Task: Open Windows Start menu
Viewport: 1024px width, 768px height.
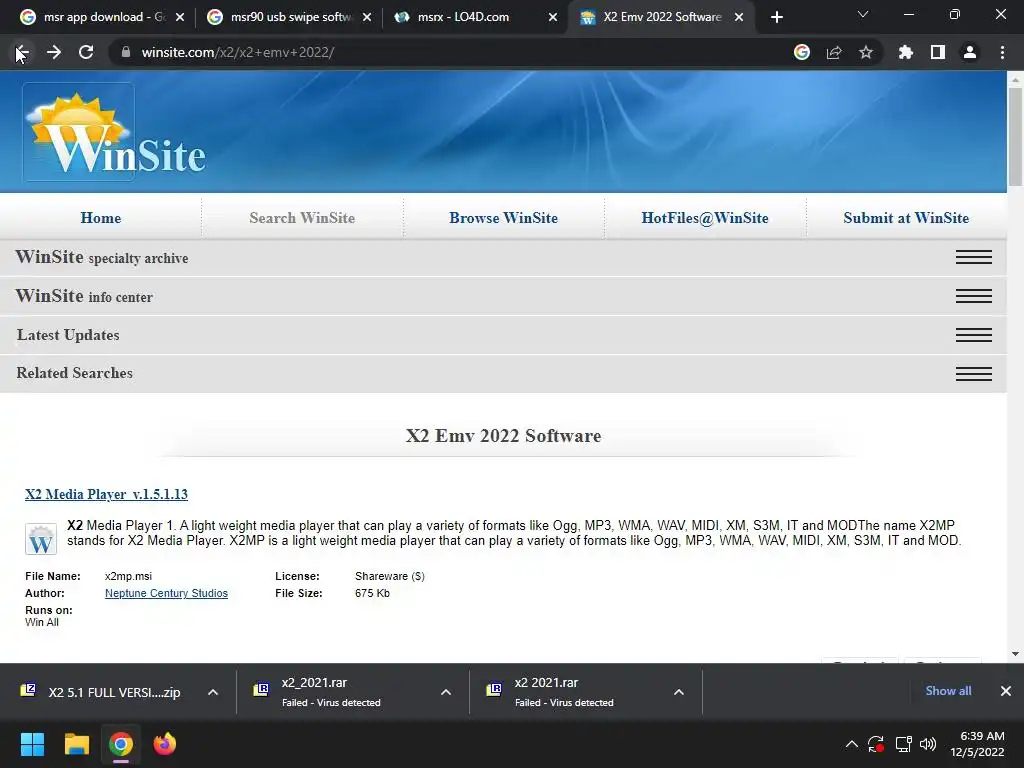Action: pos(32,744)
